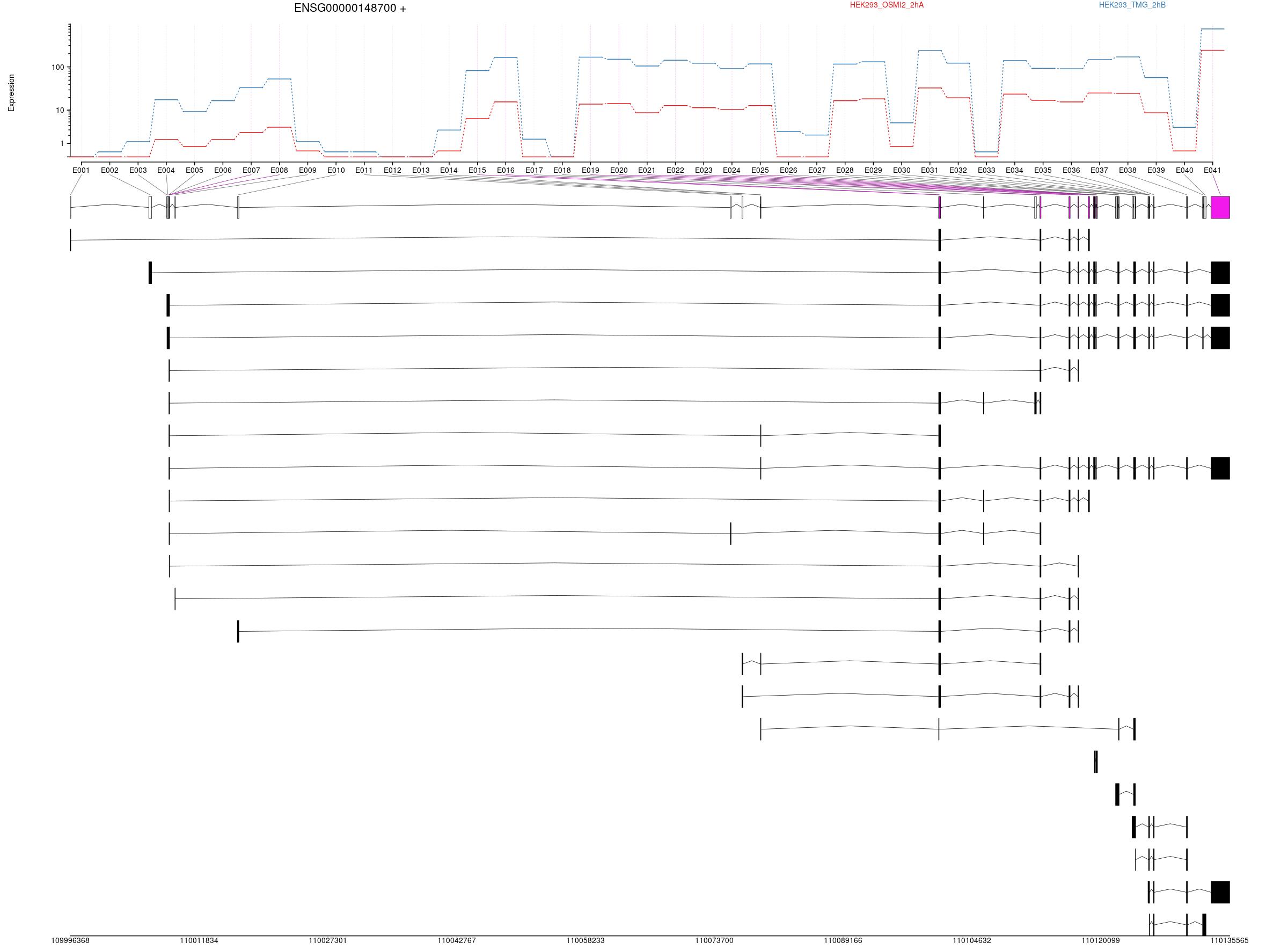Click exon label E041
1288x950 pixels.
pos(1213,170)
